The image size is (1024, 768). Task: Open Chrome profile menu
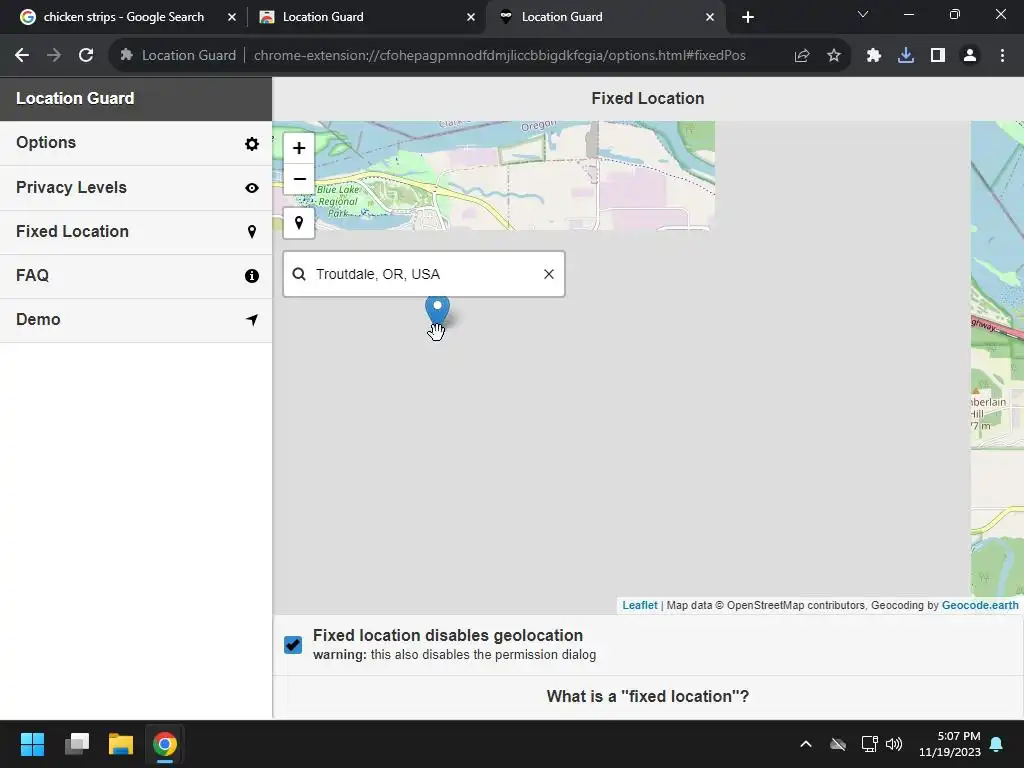pyautogui.click(x=970, y=56)
